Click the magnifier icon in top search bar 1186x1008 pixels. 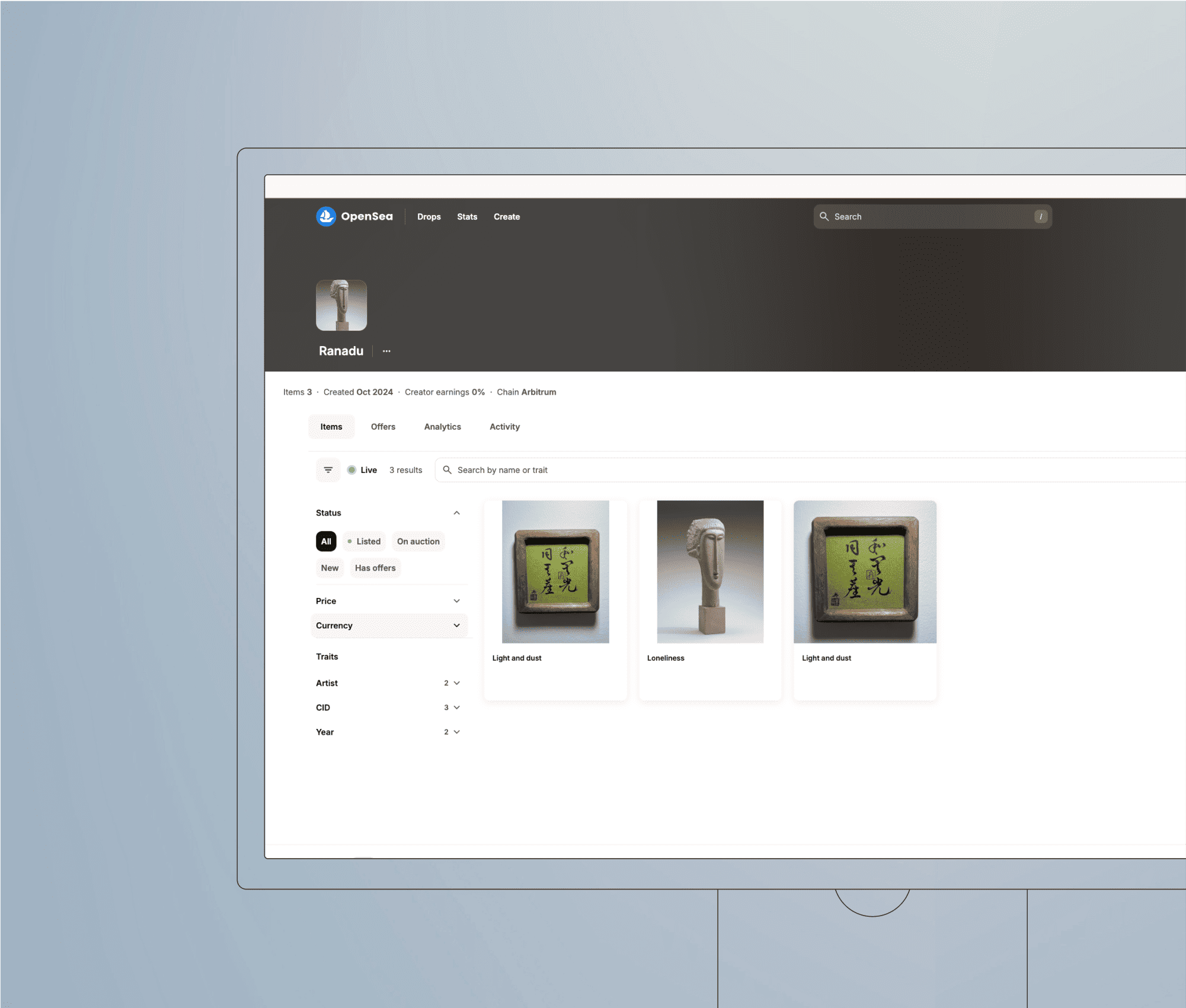(824, 216)
